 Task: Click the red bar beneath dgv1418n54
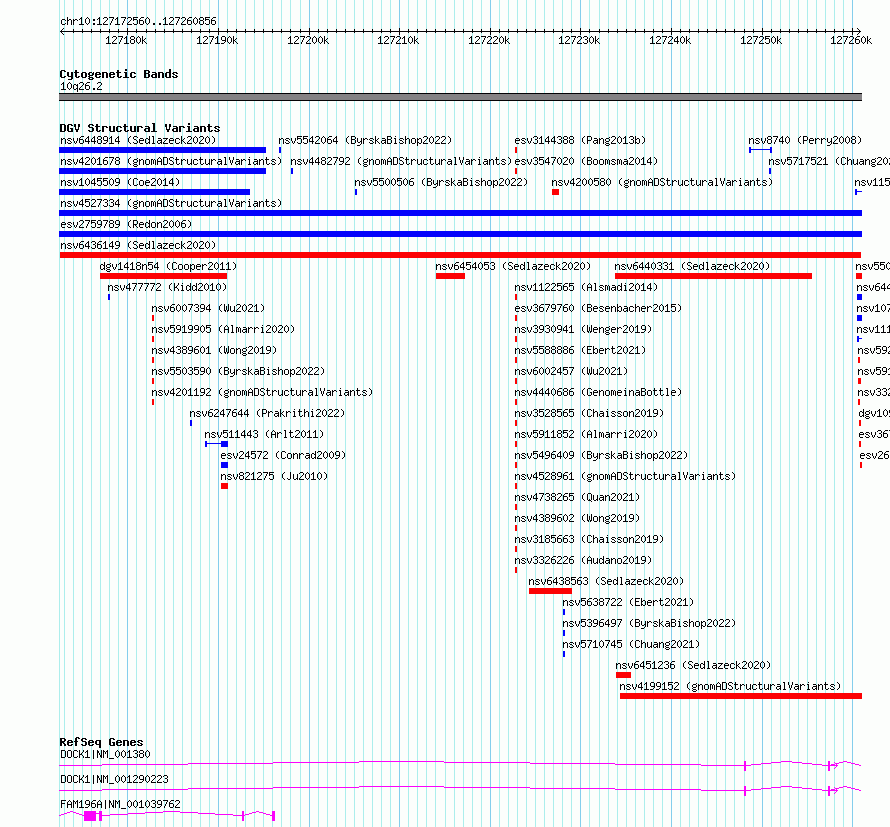pos(163,276)
